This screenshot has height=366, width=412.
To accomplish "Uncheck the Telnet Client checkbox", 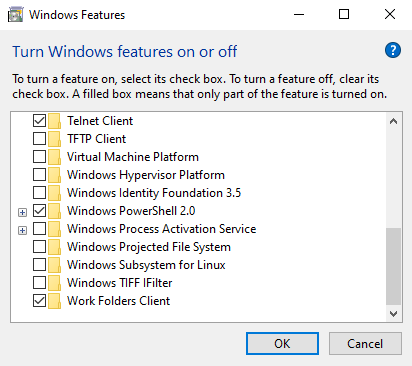I will pos(39,121).
